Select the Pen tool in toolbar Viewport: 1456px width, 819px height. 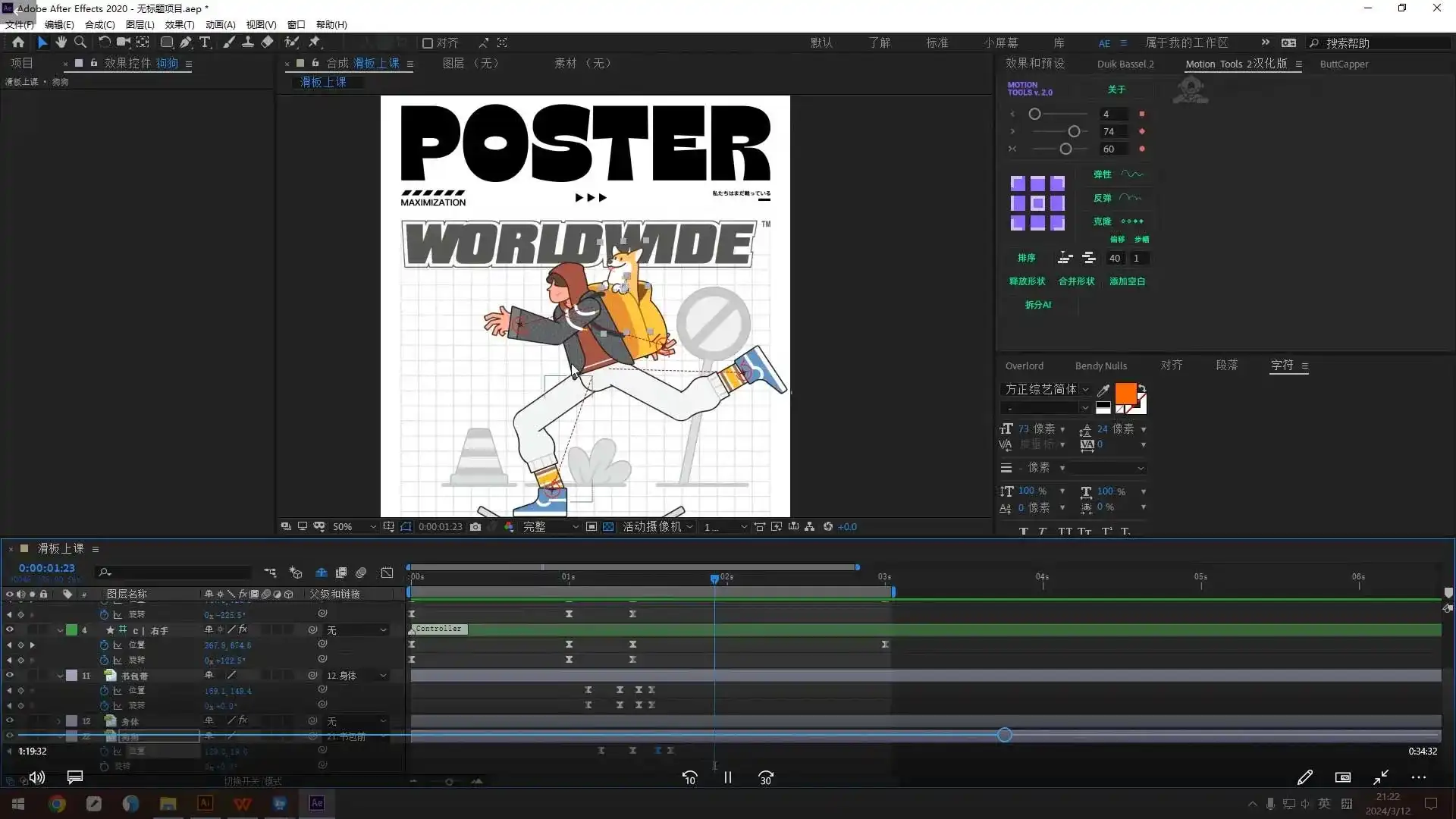(x=186, y=42)
